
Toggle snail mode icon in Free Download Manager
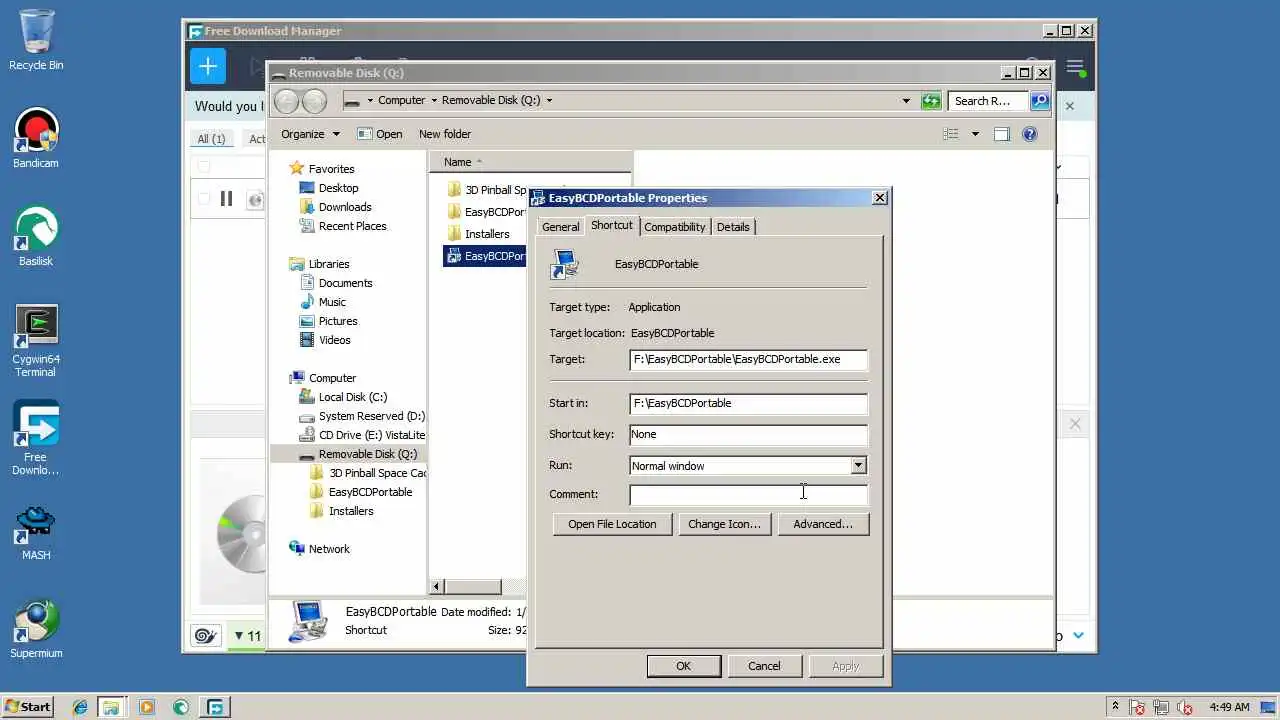pyautogui.click(x=206, y=636)
